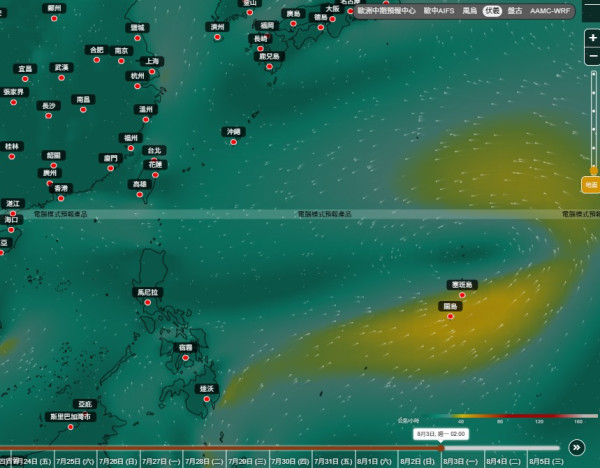The width and height of the screenshot is (600, 468).
Task: Click the 關島 location marker
Action: [x=450, y=316]
